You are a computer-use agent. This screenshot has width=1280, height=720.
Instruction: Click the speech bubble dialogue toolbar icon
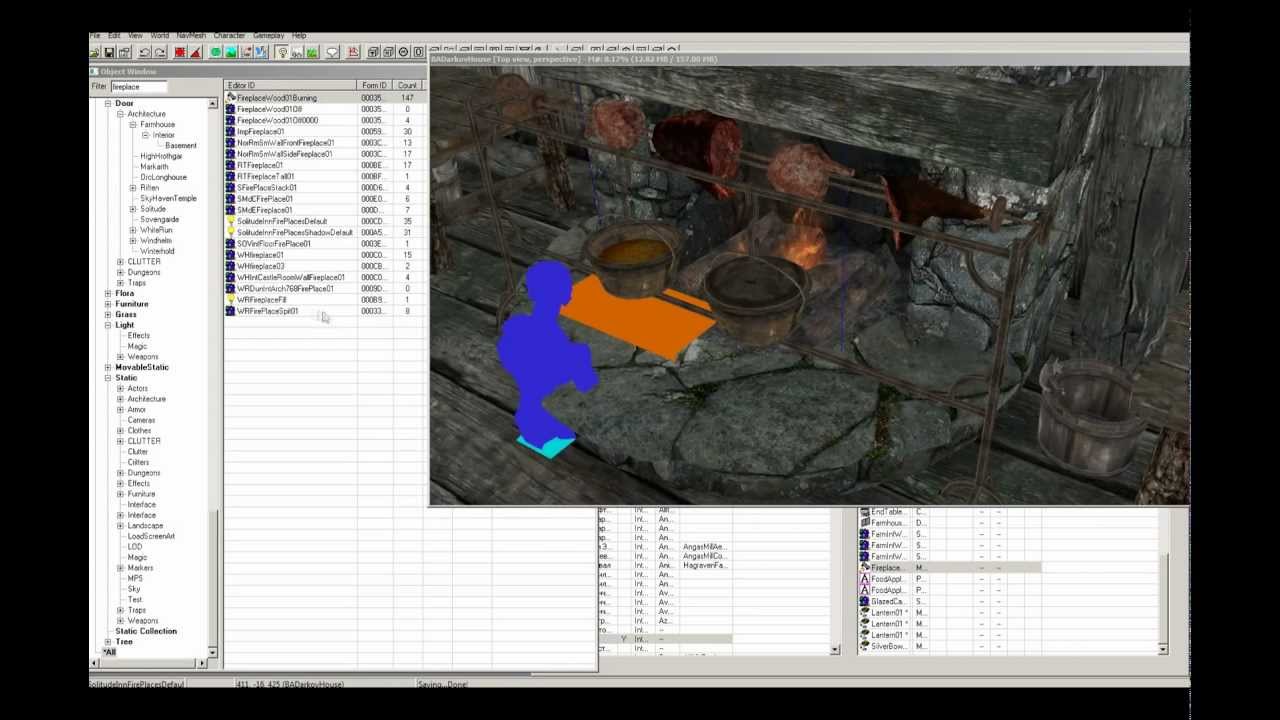tap(332, 52)
